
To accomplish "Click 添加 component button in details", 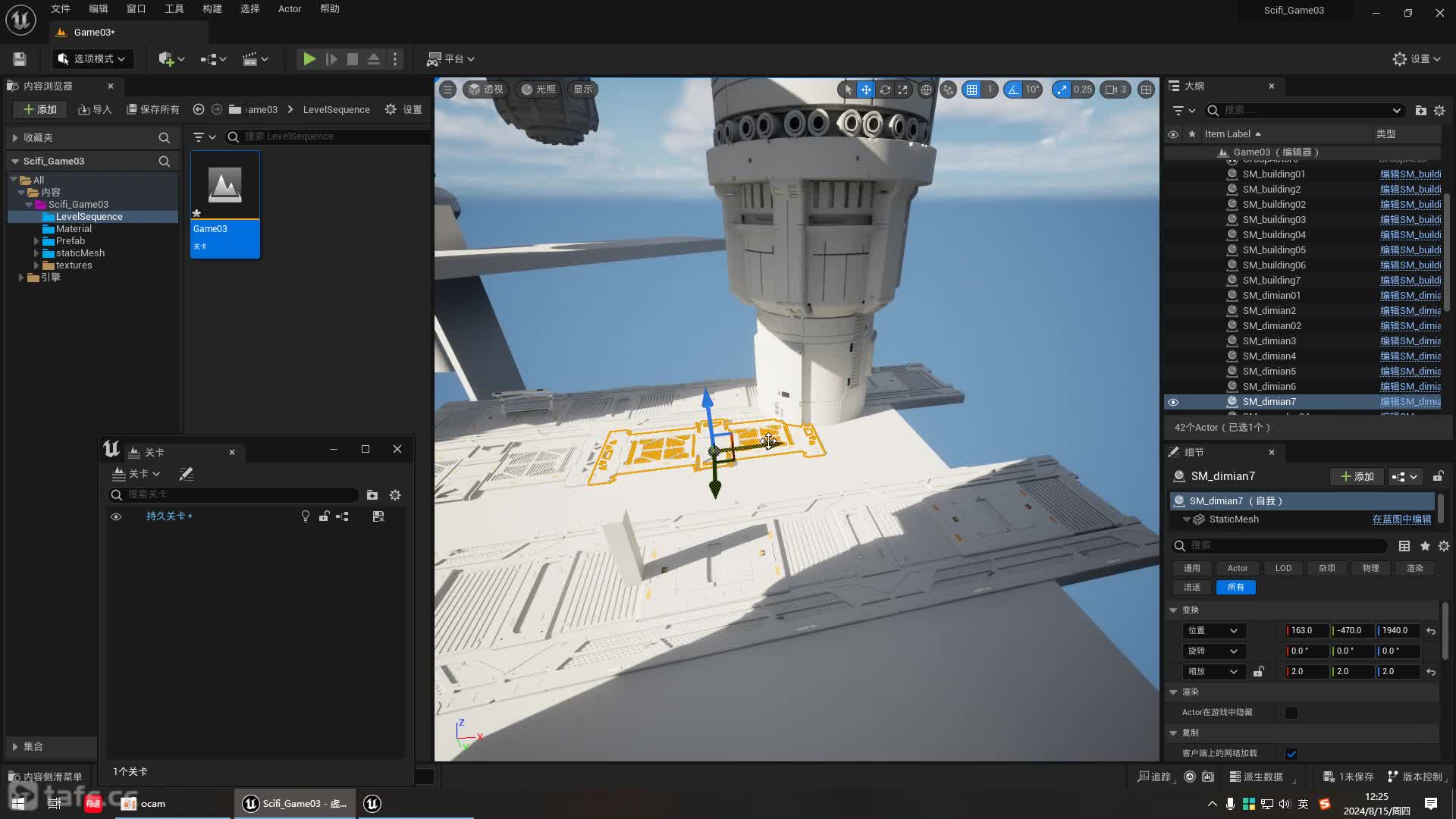I will click(1357, 476).
